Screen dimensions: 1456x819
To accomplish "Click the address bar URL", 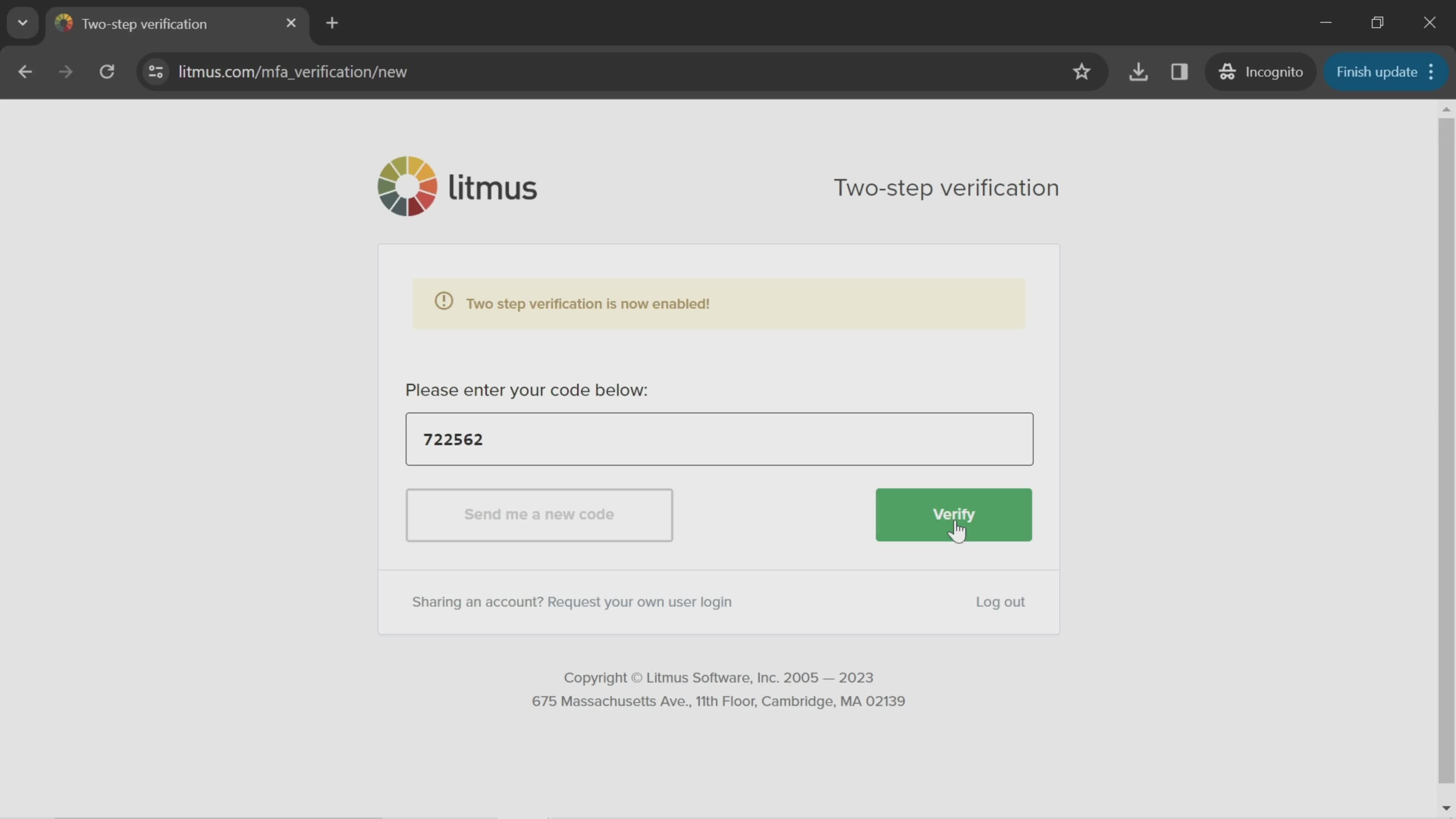I will 292,72.
